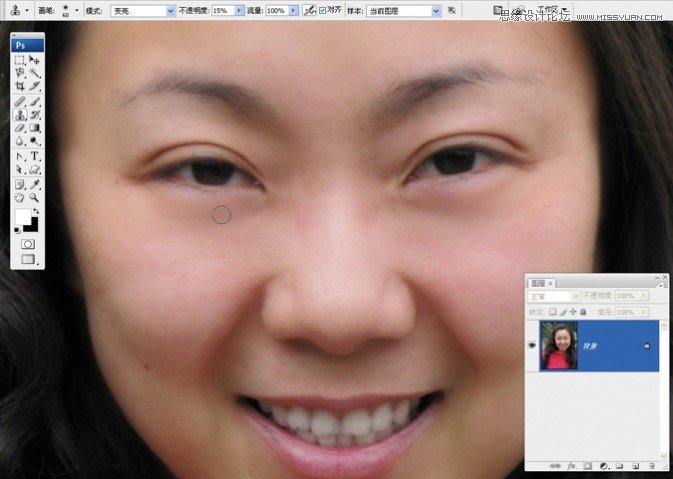
Task: Select the Clone Stamp tool
Action: [20, 115]
